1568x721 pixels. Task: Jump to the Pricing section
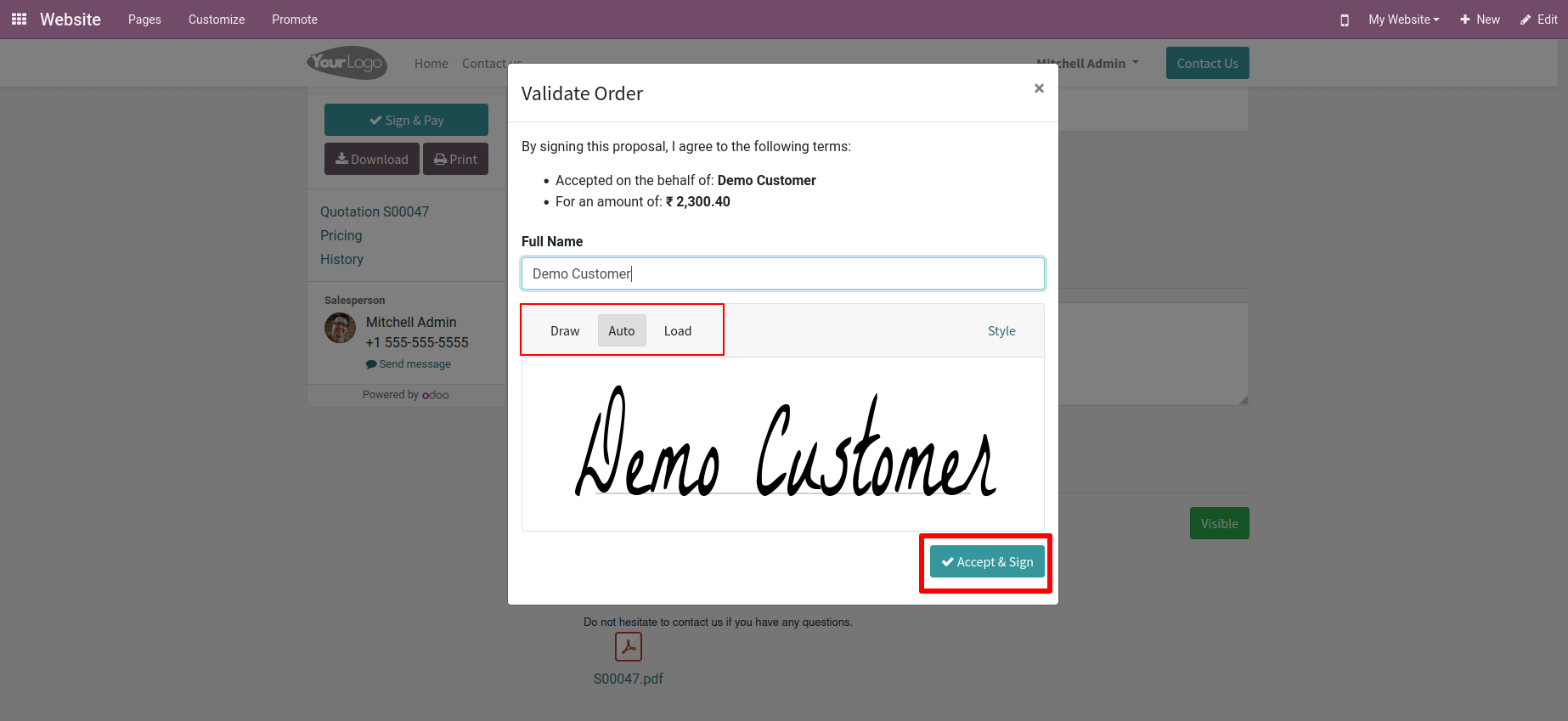341,235
